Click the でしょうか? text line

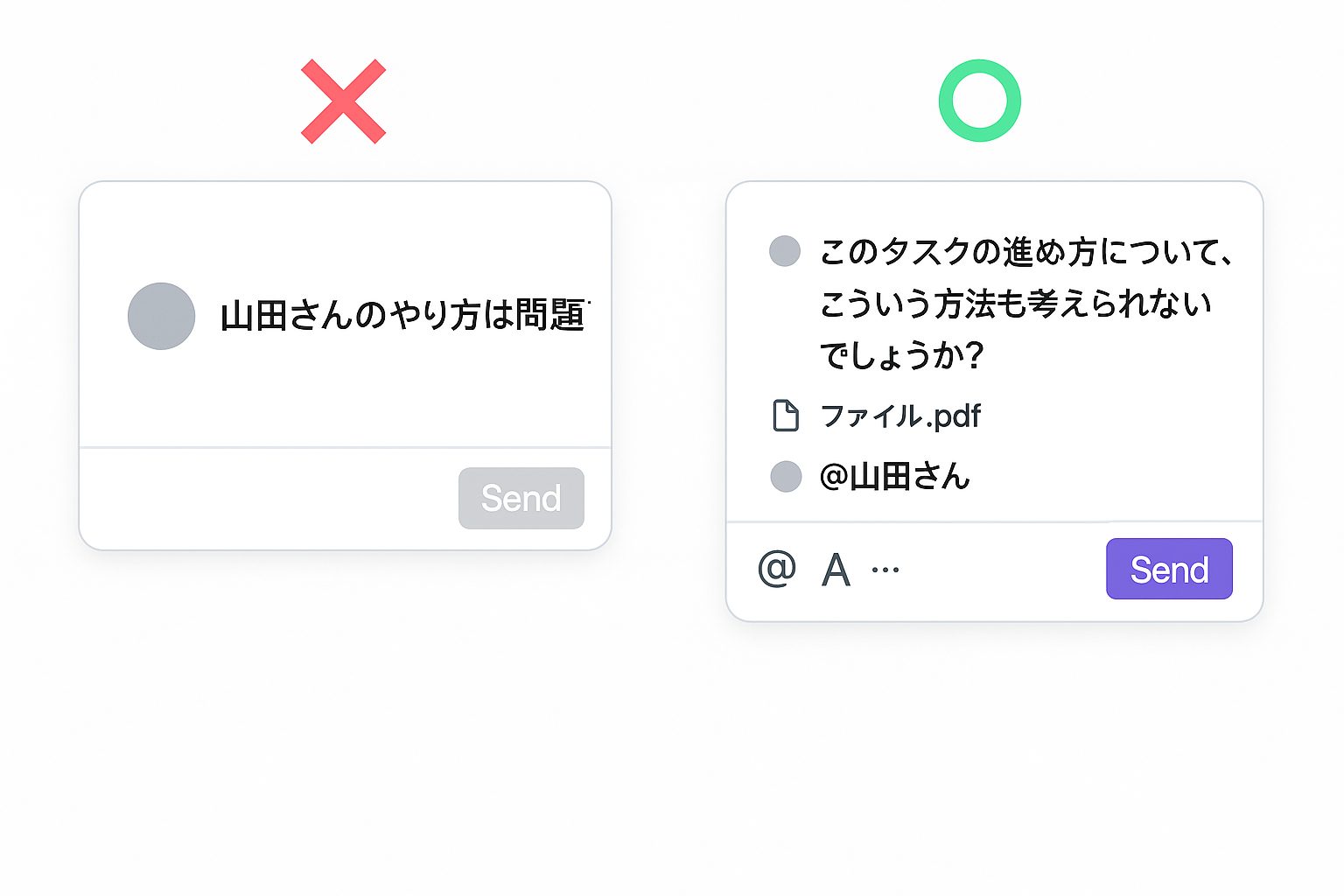(x=902, y=355)
